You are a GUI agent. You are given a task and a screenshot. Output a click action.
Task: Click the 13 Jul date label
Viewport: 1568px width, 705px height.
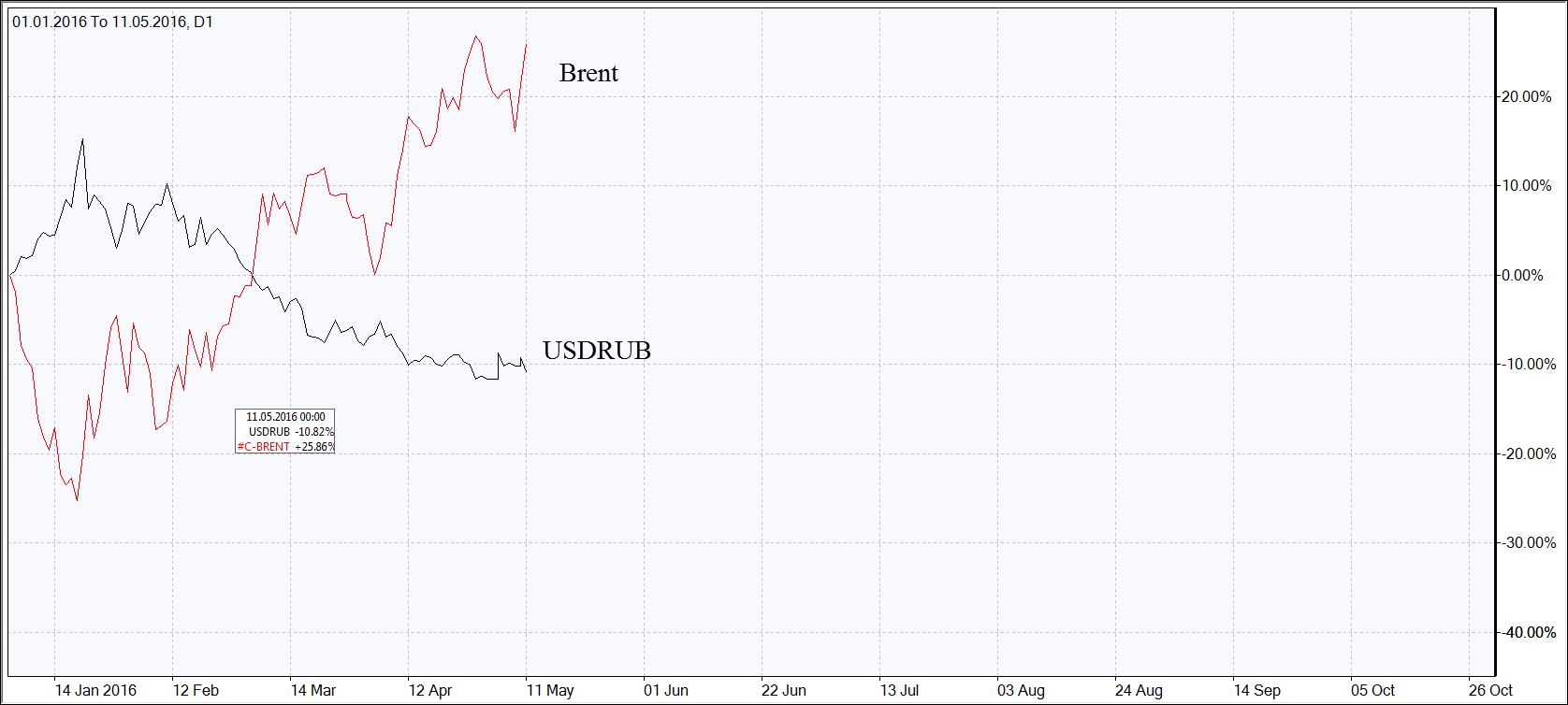point(899,691)
